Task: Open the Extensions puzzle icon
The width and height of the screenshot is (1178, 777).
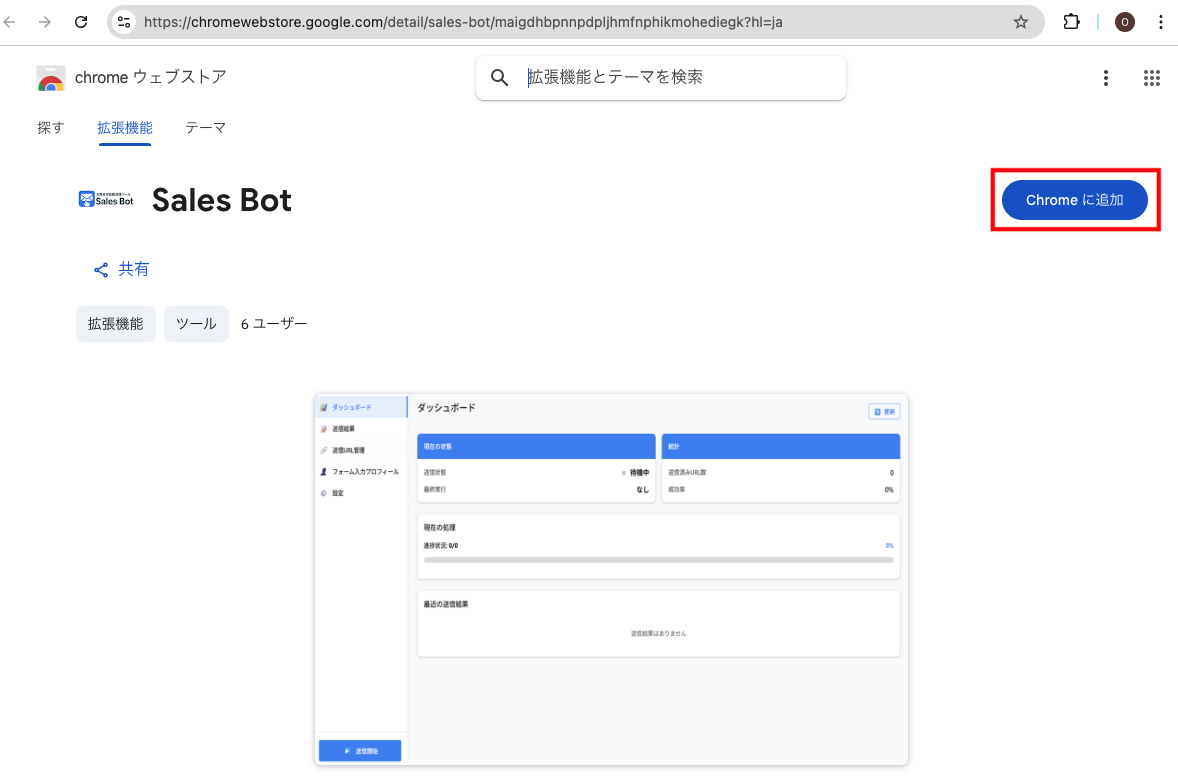Action: point(1071,22)
